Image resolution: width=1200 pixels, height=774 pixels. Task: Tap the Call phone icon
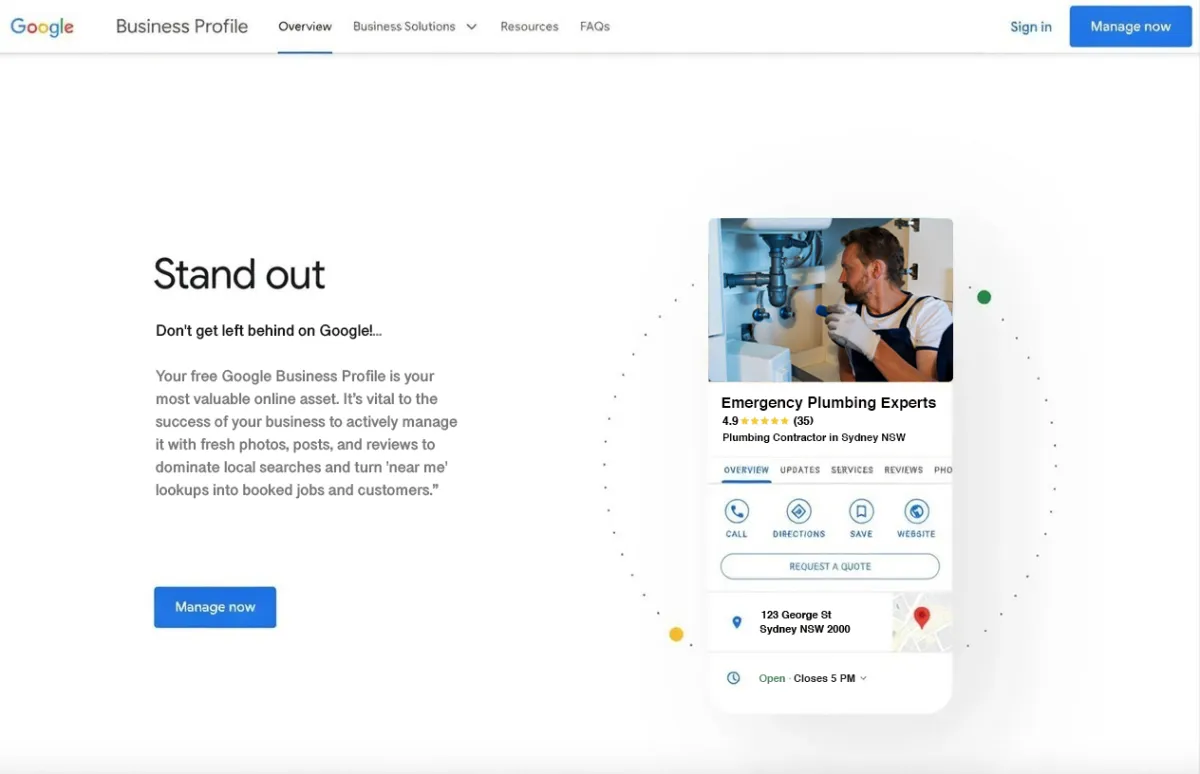(737, 512)
